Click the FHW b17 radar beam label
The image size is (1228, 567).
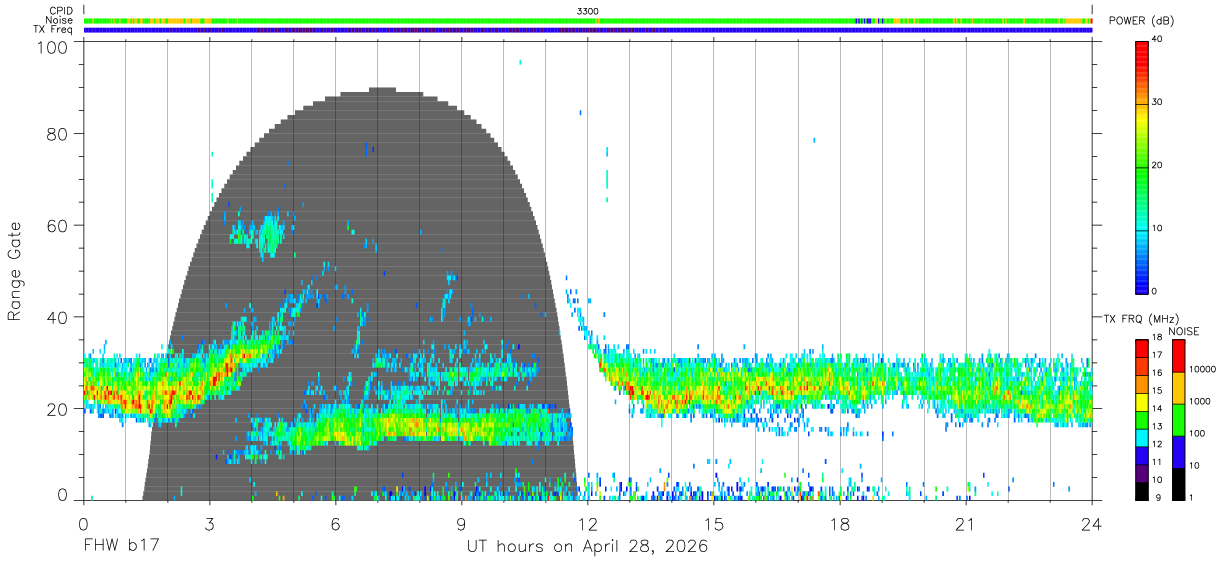pyautogui.click(x=121, y=547)
